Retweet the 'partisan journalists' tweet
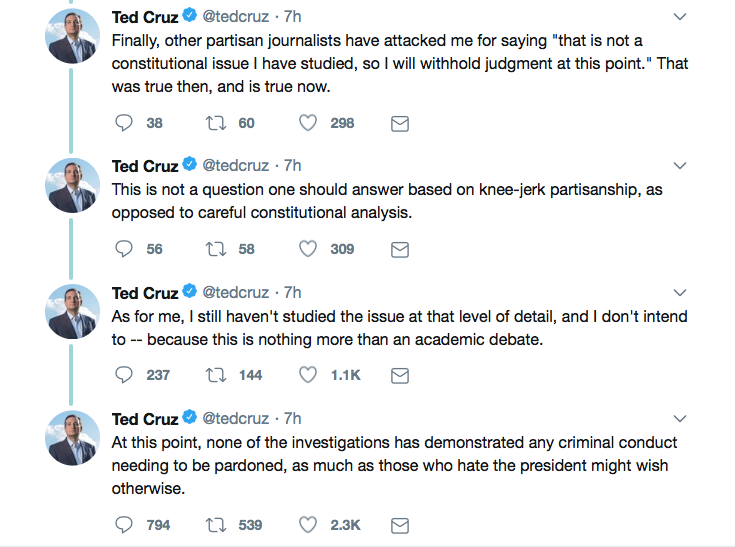735x547 pixels. coord(213,123)
